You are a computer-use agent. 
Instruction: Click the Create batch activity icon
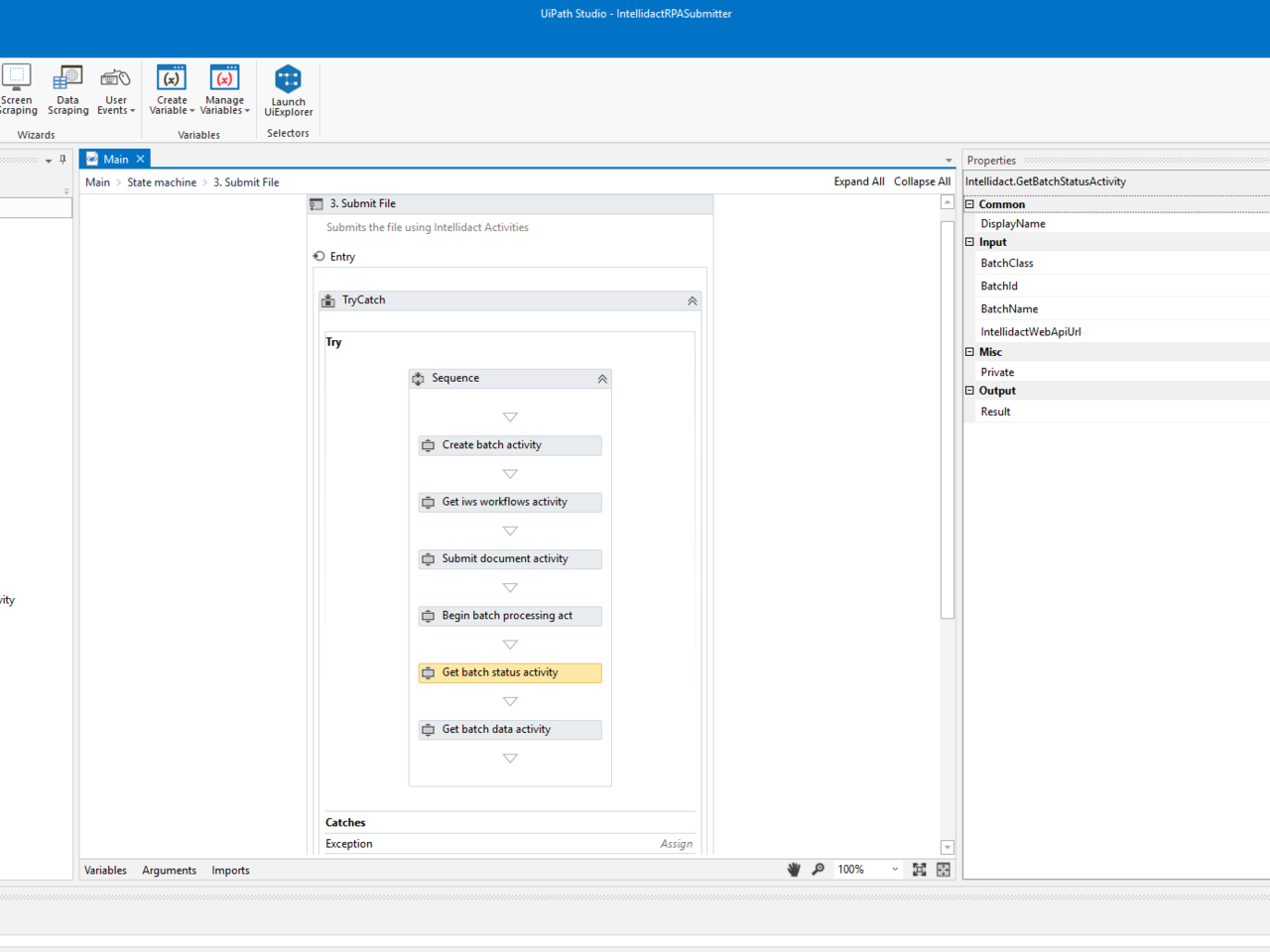coord(428,445)
